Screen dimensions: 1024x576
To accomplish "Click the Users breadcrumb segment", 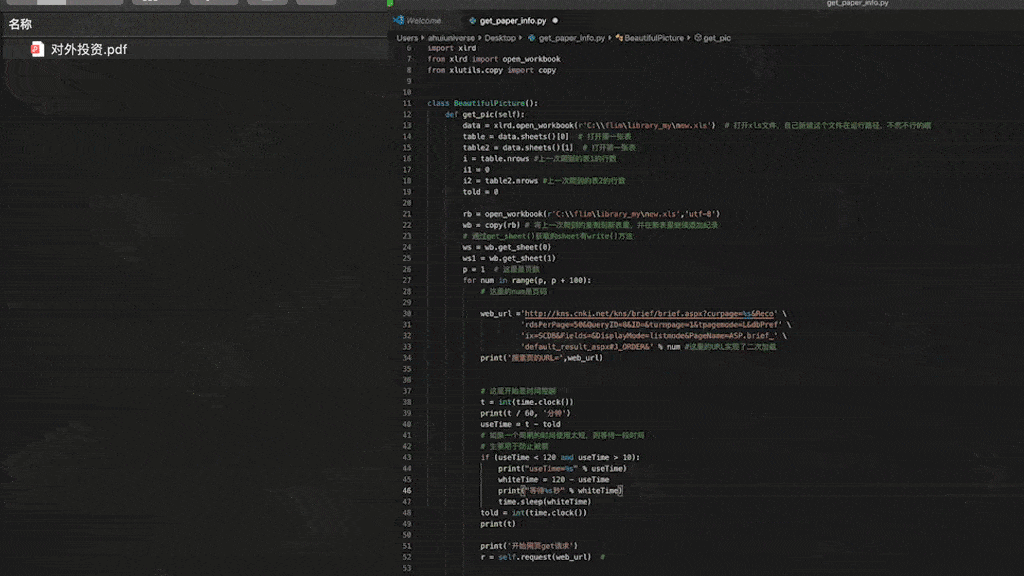I will pos(407,38).
